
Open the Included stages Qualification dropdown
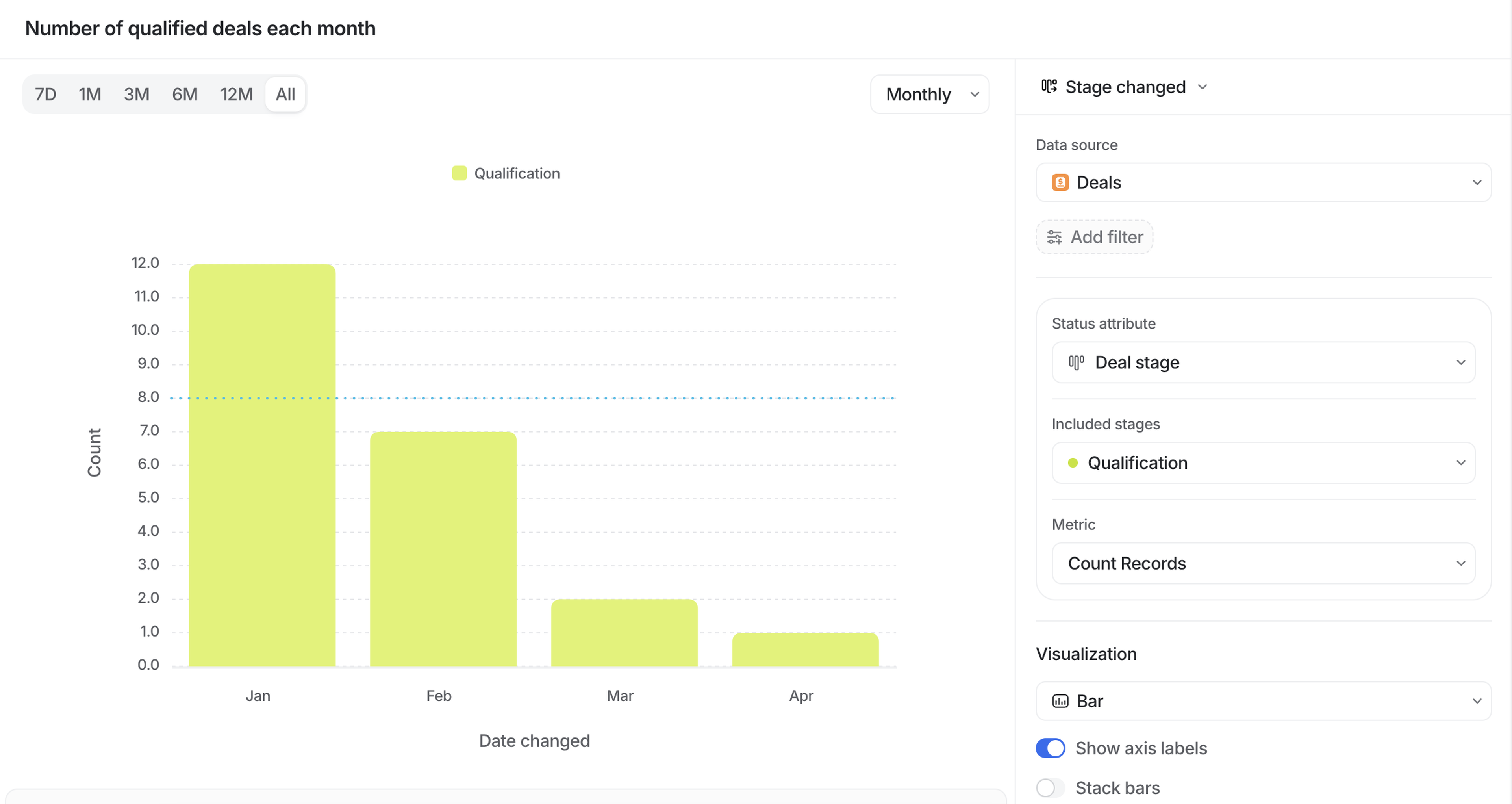[x=1263, y=463]
